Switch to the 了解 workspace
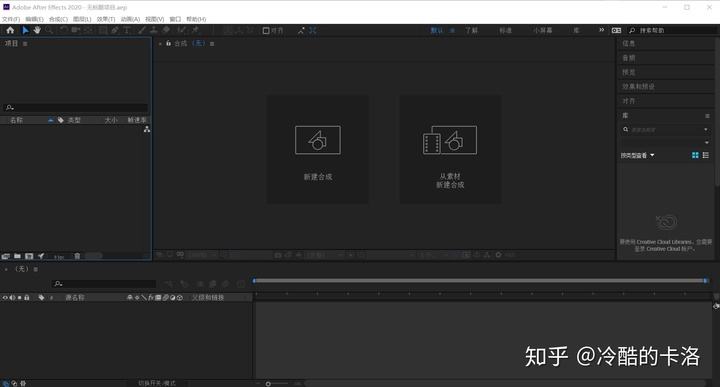Viewport: 720px width, 387px height. click(x=472, y=30)
